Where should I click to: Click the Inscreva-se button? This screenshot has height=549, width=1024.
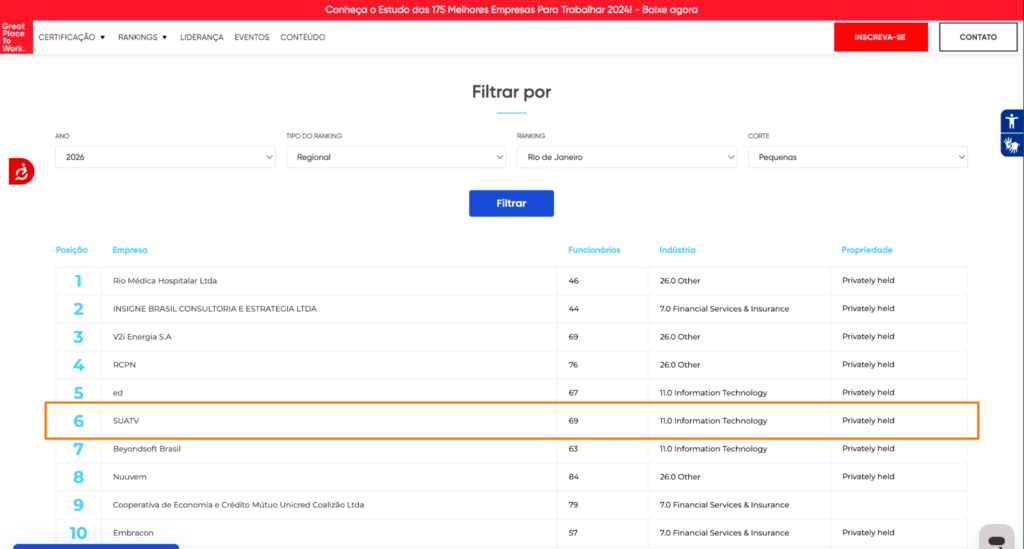pos(880,37)
